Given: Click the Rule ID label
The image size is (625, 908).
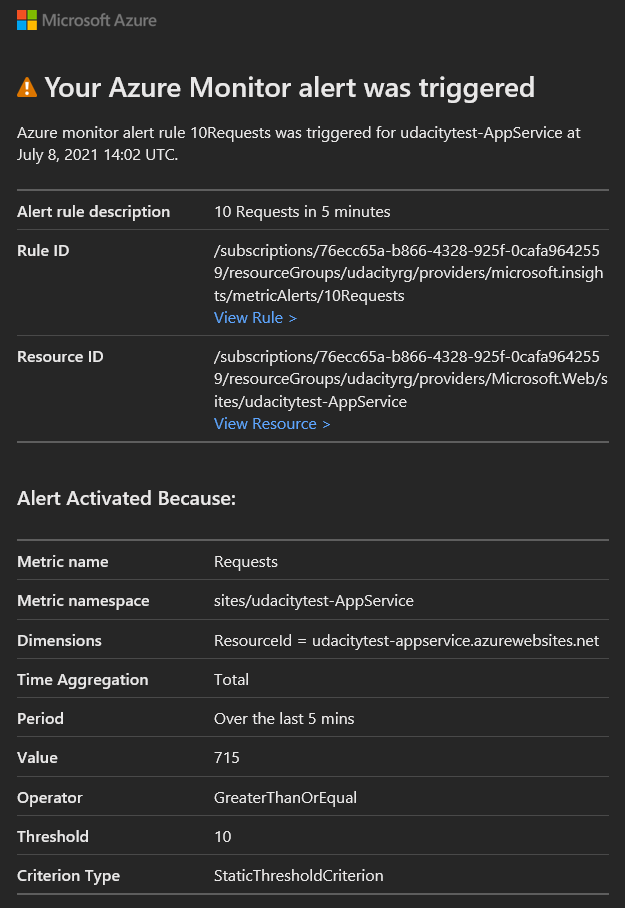Looking at the screenshot, I should 43,251.
